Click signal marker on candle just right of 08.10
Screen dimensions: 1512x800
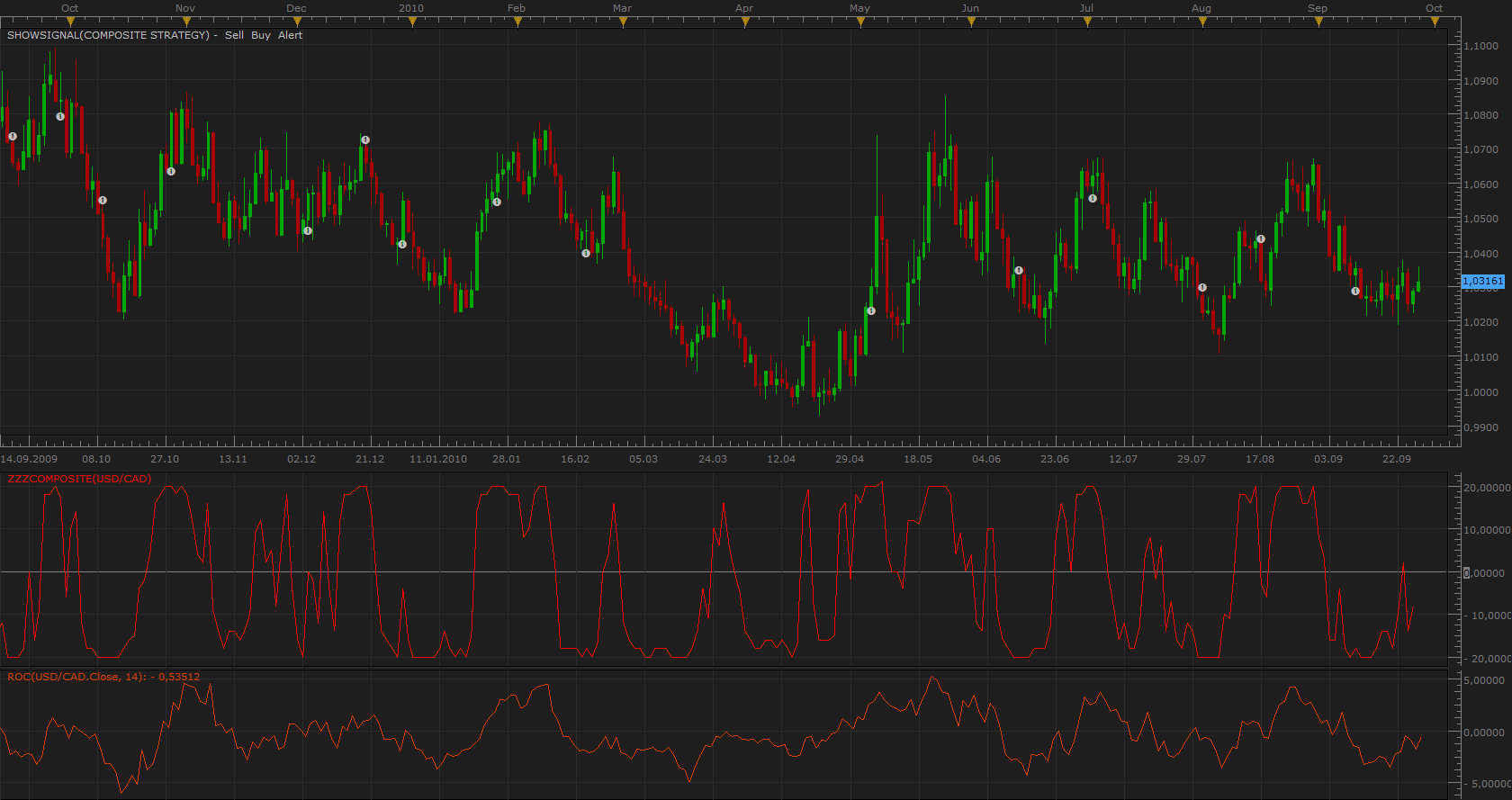[103, 200]
